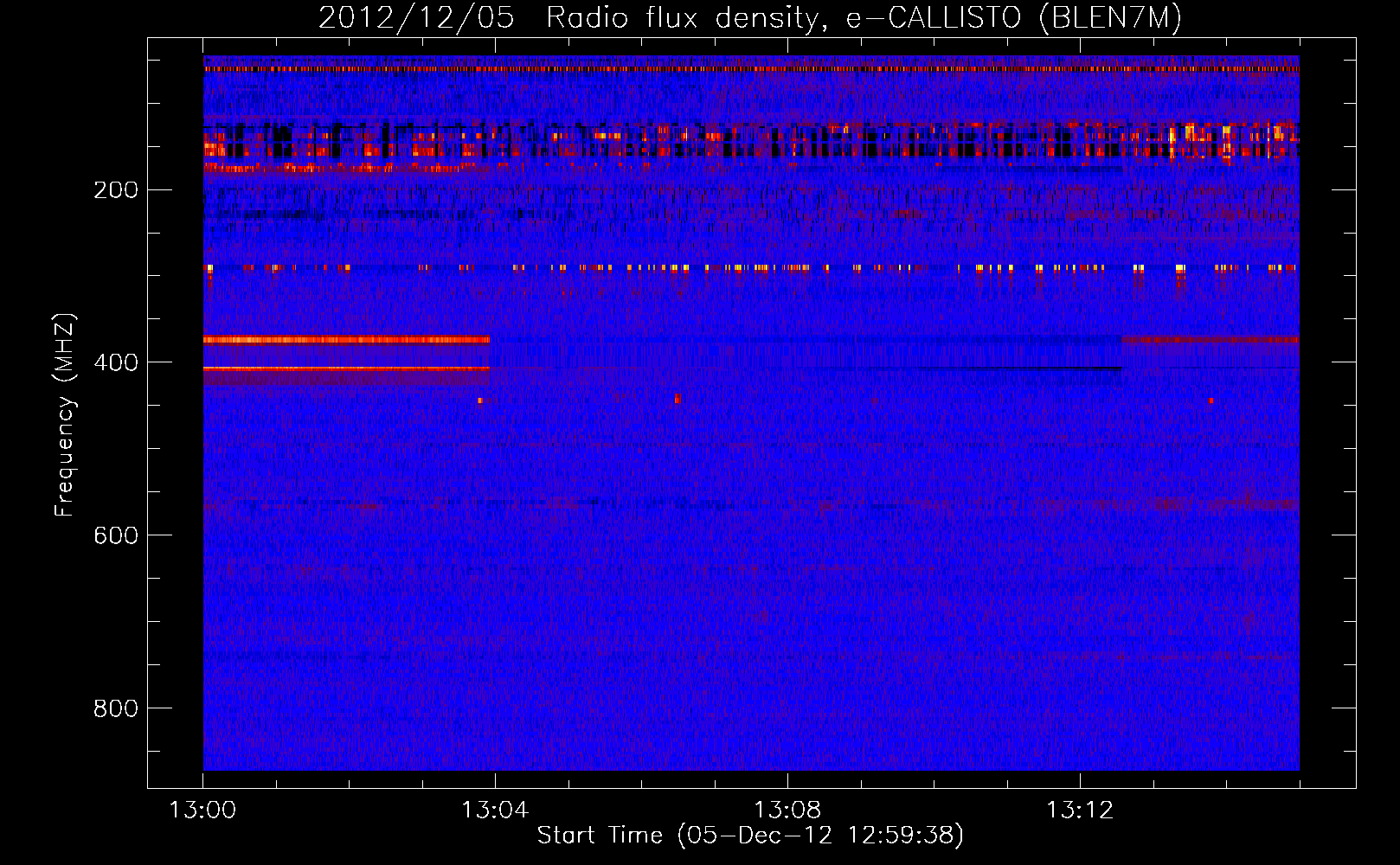Click the 400 frequency tick label
This screenshot has height=865, width=1400.
116,362
